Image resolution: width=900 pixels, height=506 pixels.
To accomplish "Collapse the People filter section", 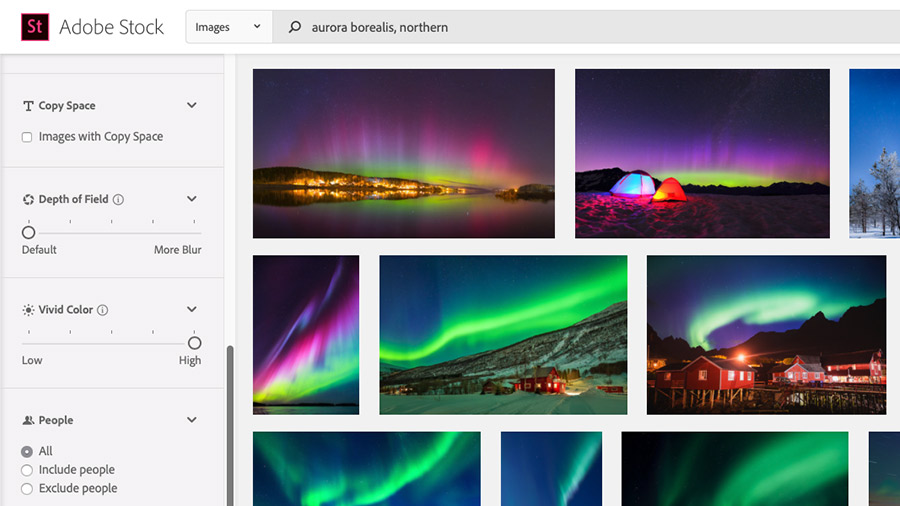I will [x=192, y=420].
